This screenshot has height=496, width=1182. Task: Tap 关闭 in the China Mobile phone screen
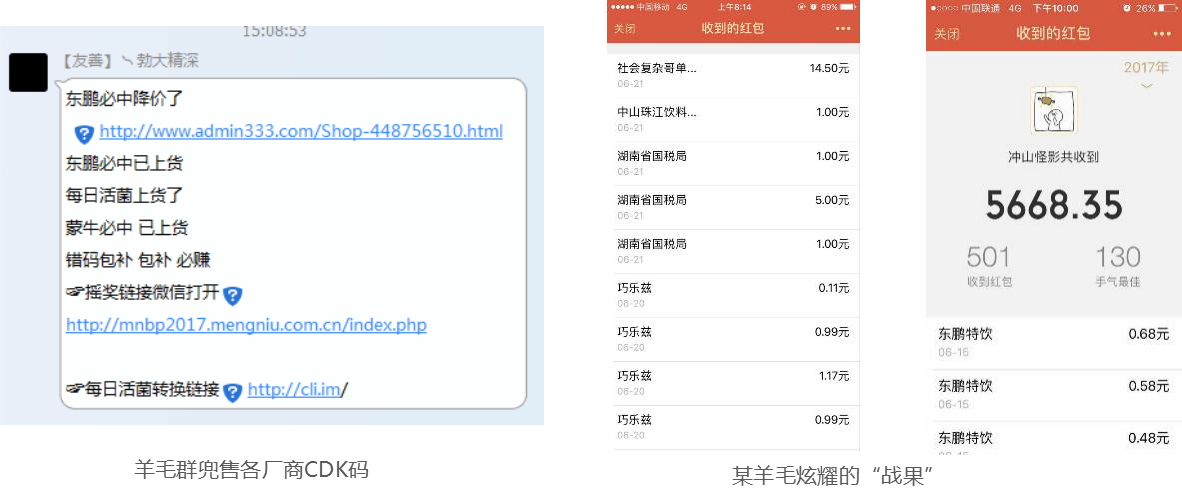coord(624,29)
